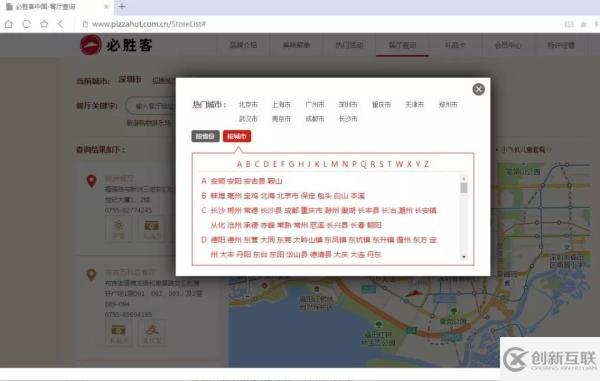Jump to letter Z in alphabet index

(426, 164)
